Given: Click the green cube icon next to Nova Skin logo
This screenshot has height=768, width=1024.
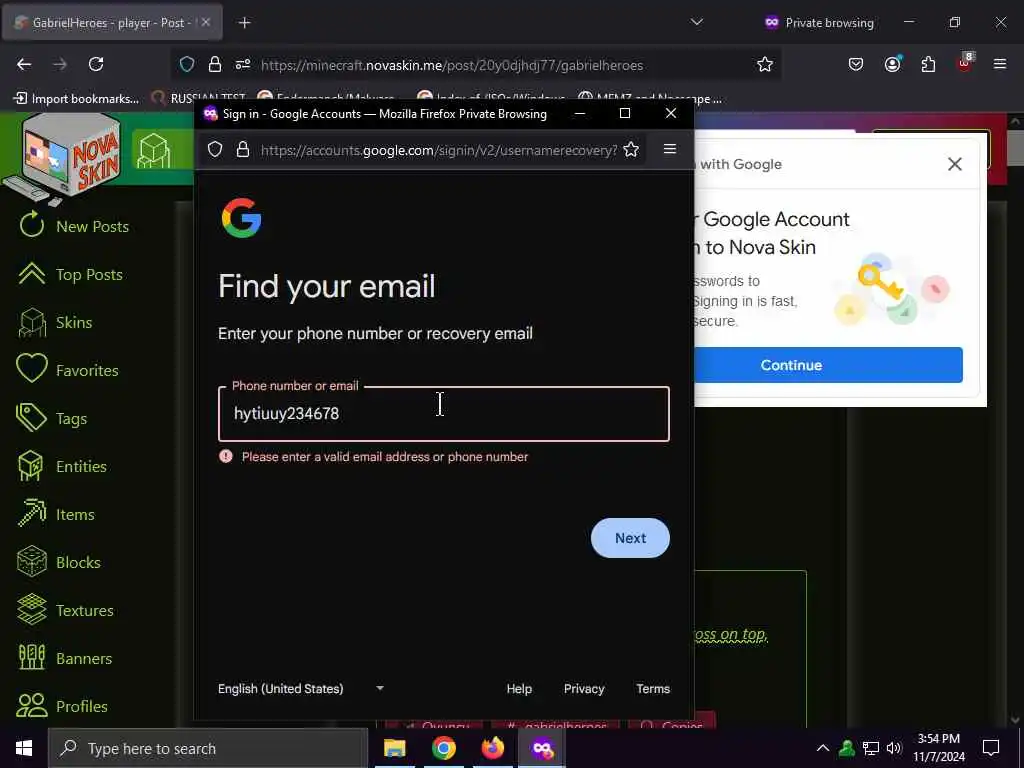Looking at the screenshot, I should [x=154, y=151].
